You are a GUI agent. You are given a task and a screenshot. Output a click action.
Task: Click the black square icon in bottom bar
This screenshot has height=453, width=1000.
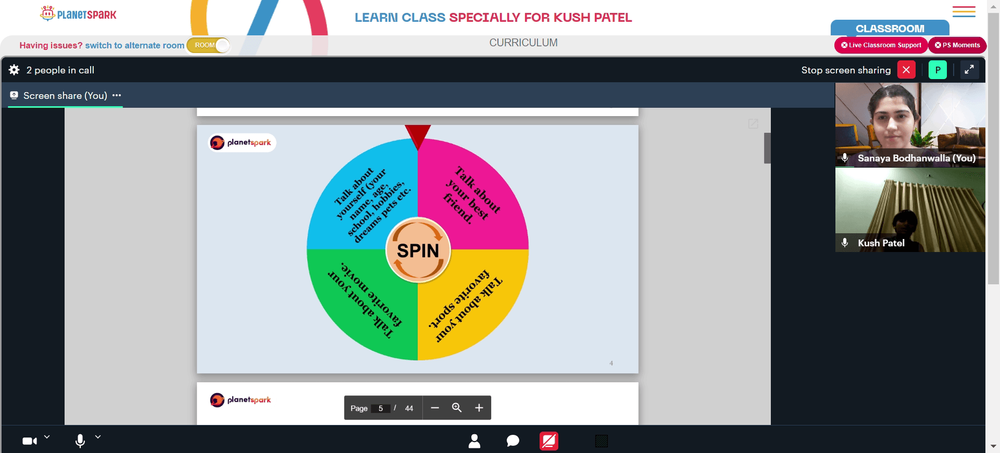601,441
